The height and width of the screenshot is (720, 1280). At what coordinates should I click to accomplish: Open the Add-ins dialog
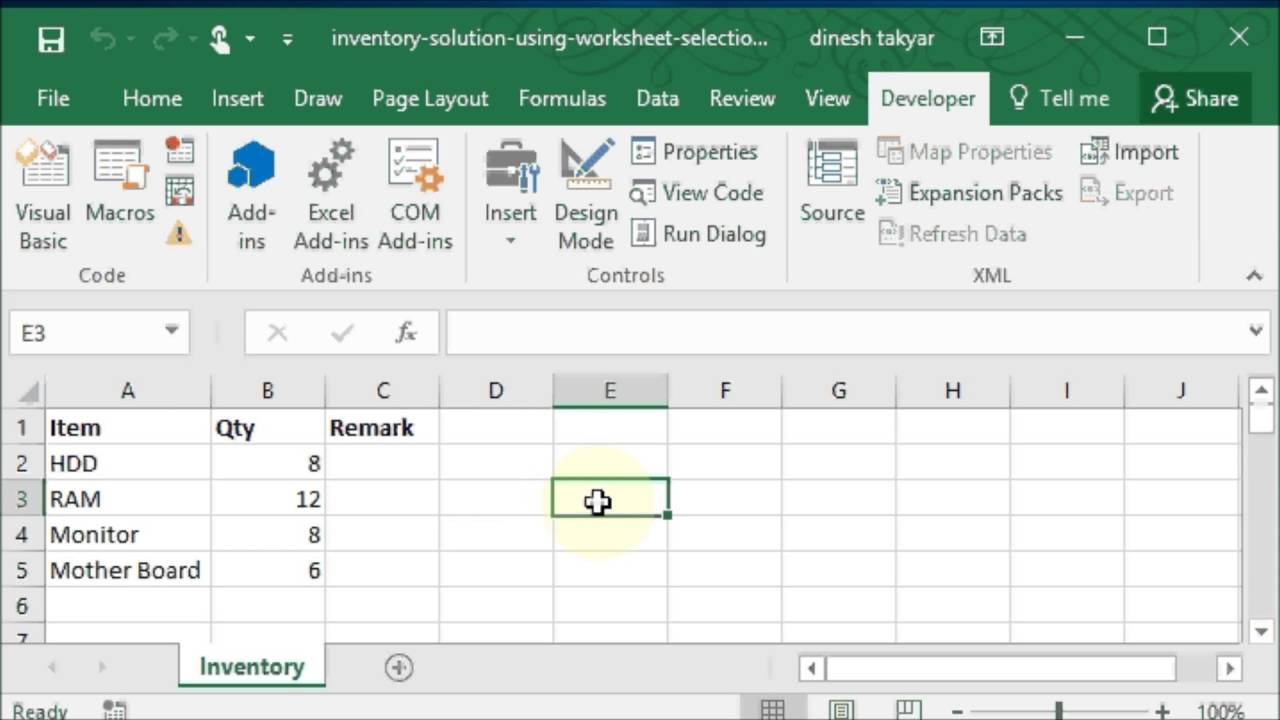251,195
